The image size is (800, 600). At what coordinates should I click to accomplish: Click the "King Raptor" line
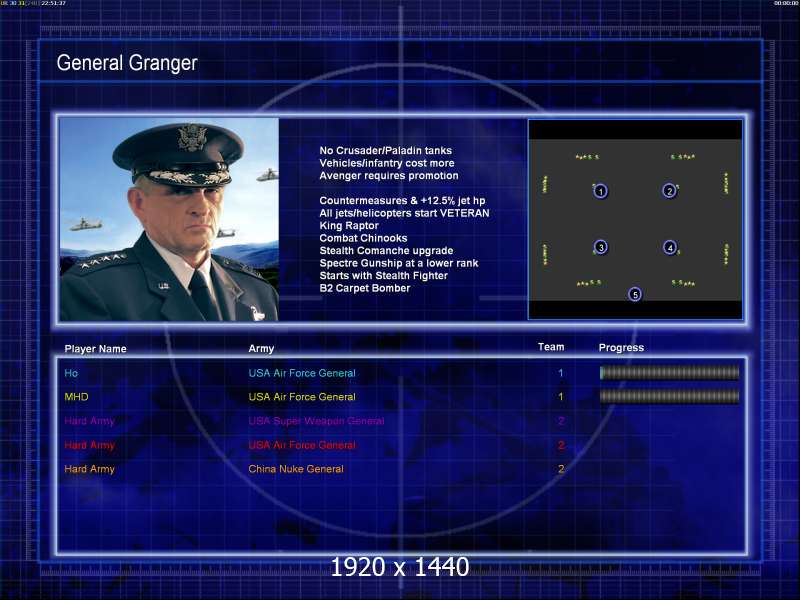pyautogui.click(x=349, y=226)
